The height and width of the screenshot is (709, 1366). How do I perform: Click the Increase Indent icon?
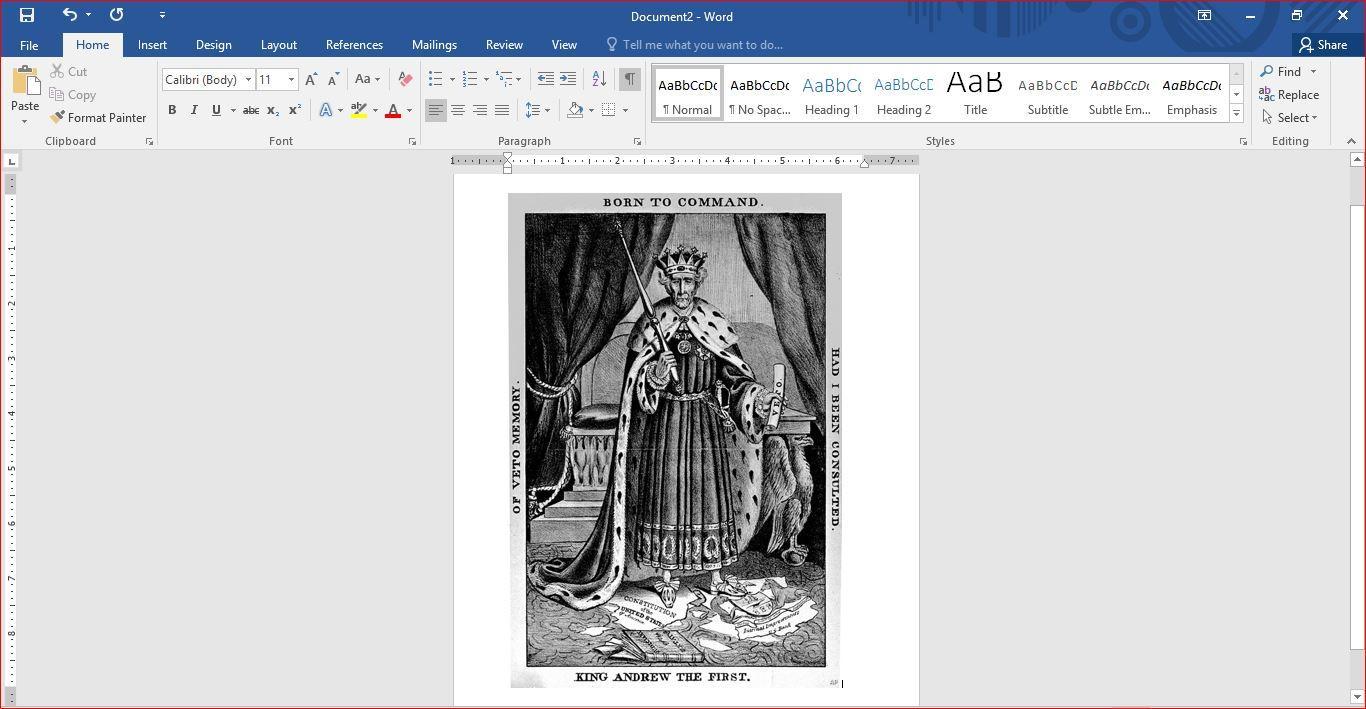(x=568, y=79)
